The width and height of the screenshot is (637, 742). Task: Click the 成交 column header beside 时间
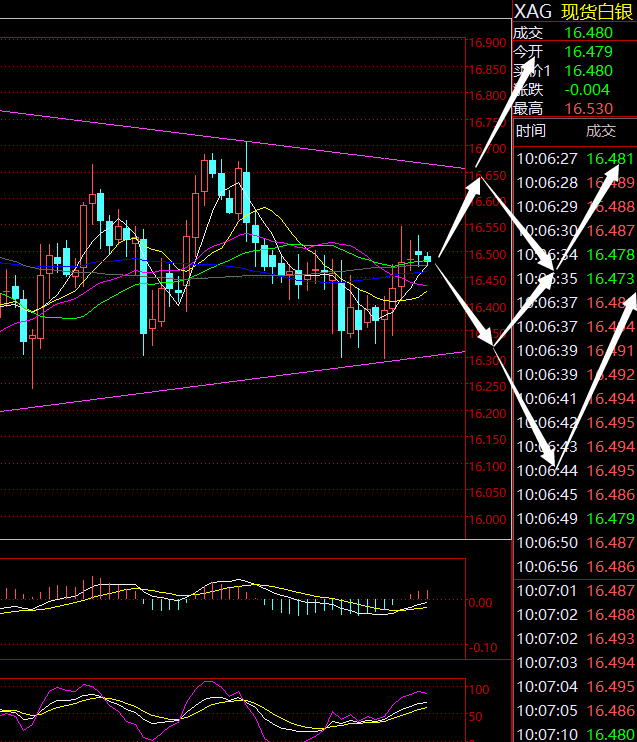click(601, 131)
